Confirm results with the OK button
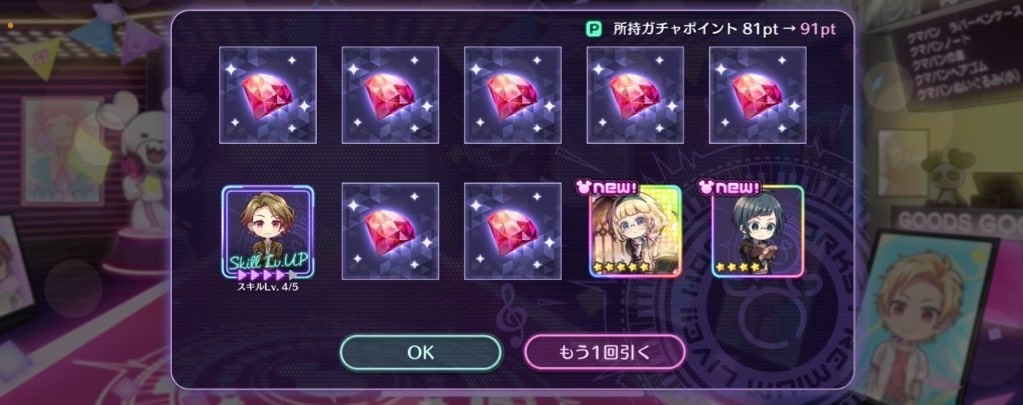1023x405 pixels. (421, 353)
